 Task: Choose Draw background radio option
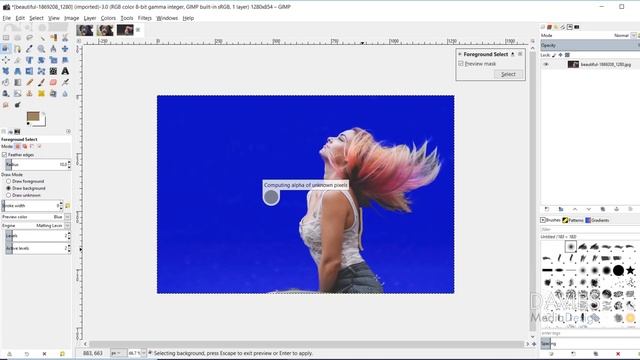tap(8, 188)
